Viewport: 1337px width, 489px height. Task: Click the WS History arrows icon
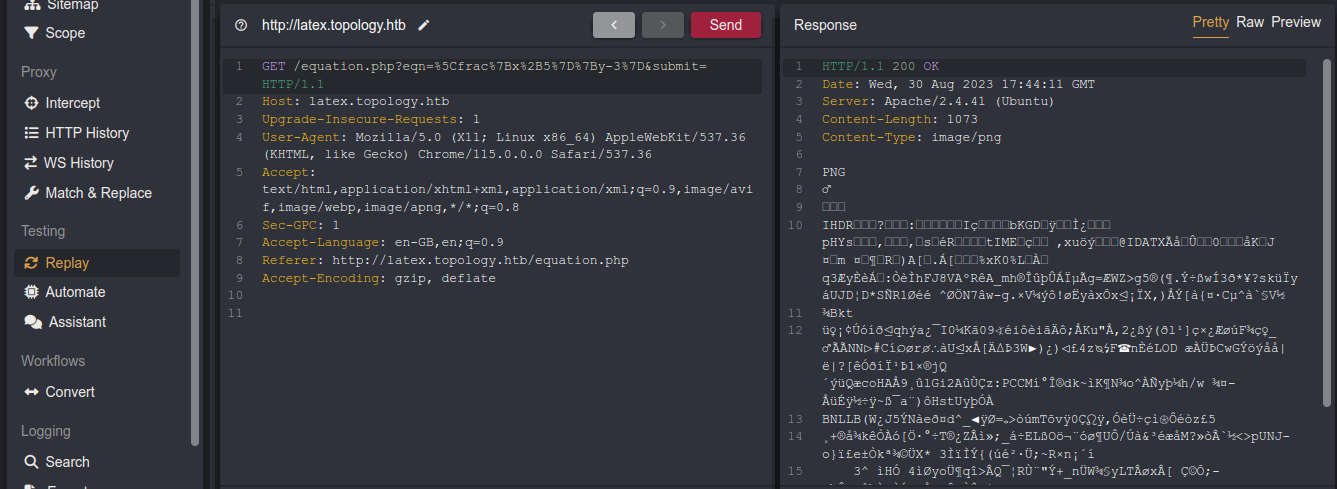[32, 163]
